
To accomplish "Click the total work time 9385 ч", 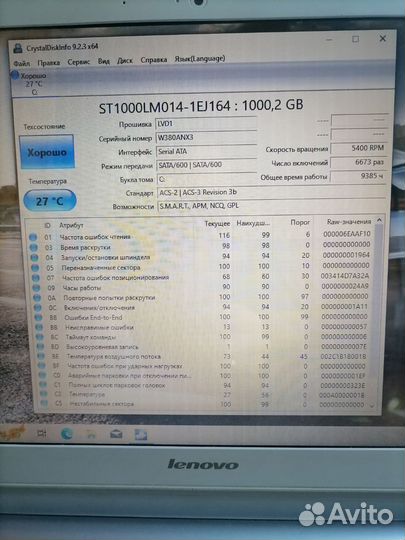I will tap(359, 176).
